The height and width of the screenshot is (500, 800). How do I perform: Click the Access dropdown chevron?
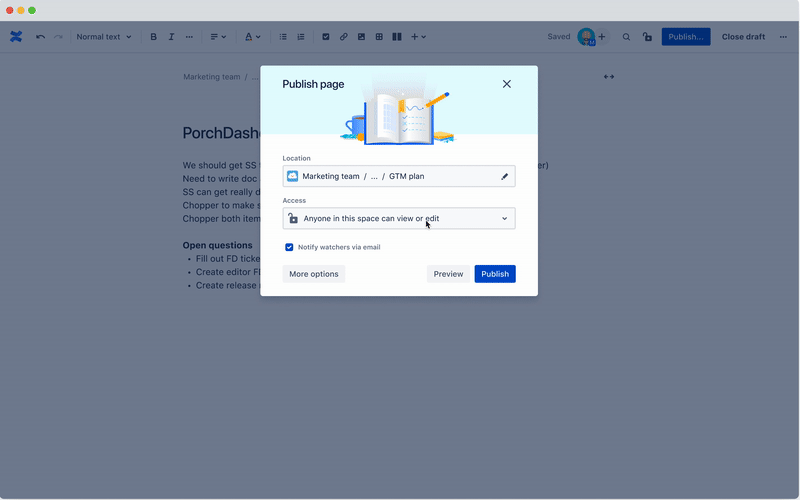pyautogui.click(x=505, y=218)
